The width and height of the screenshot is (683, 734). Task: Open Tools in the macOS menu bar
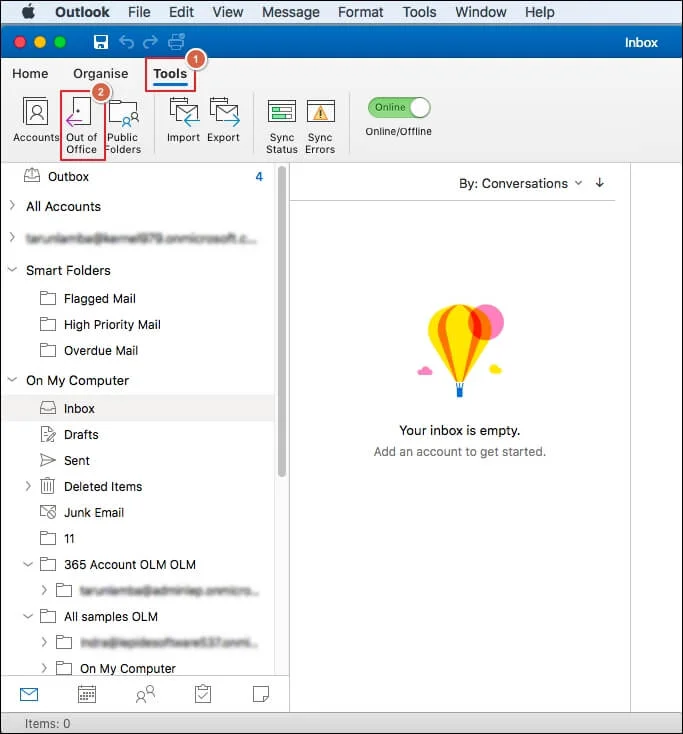(x=419, y=12)
